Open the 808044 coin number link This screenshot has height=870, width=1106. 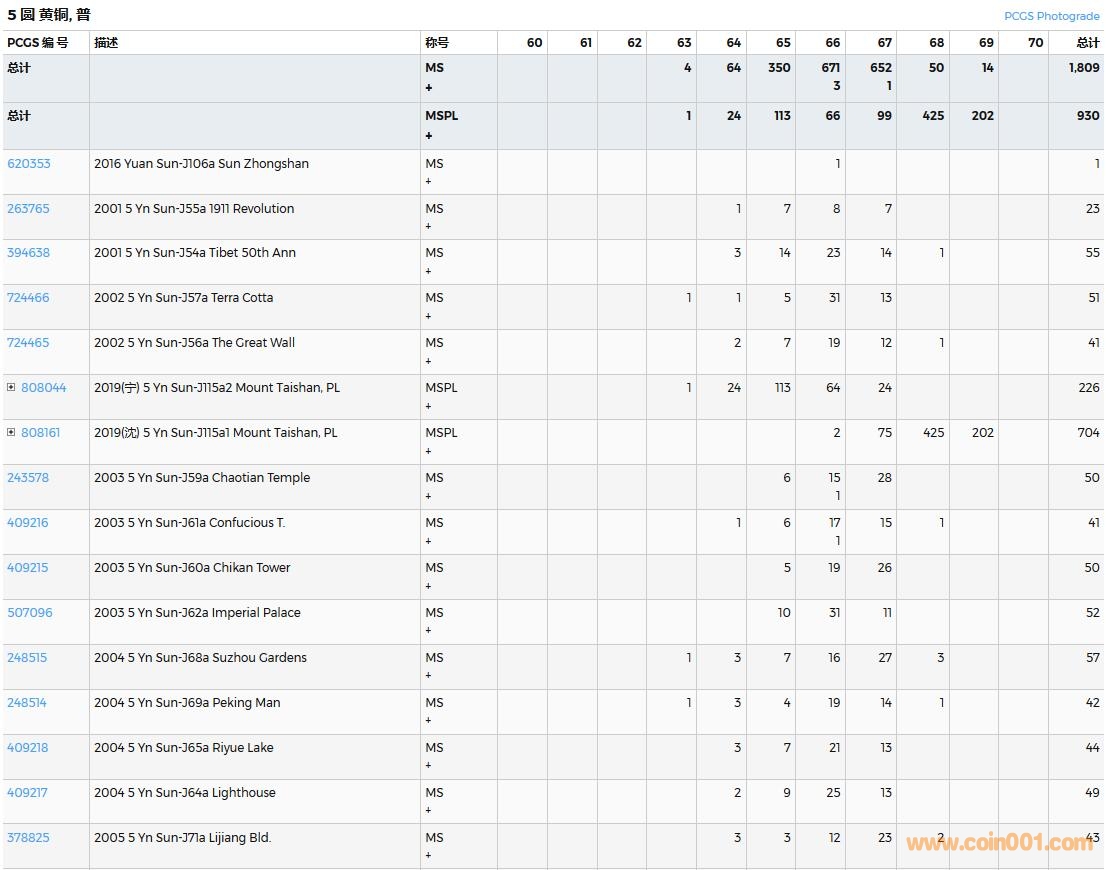coord(43,388)
